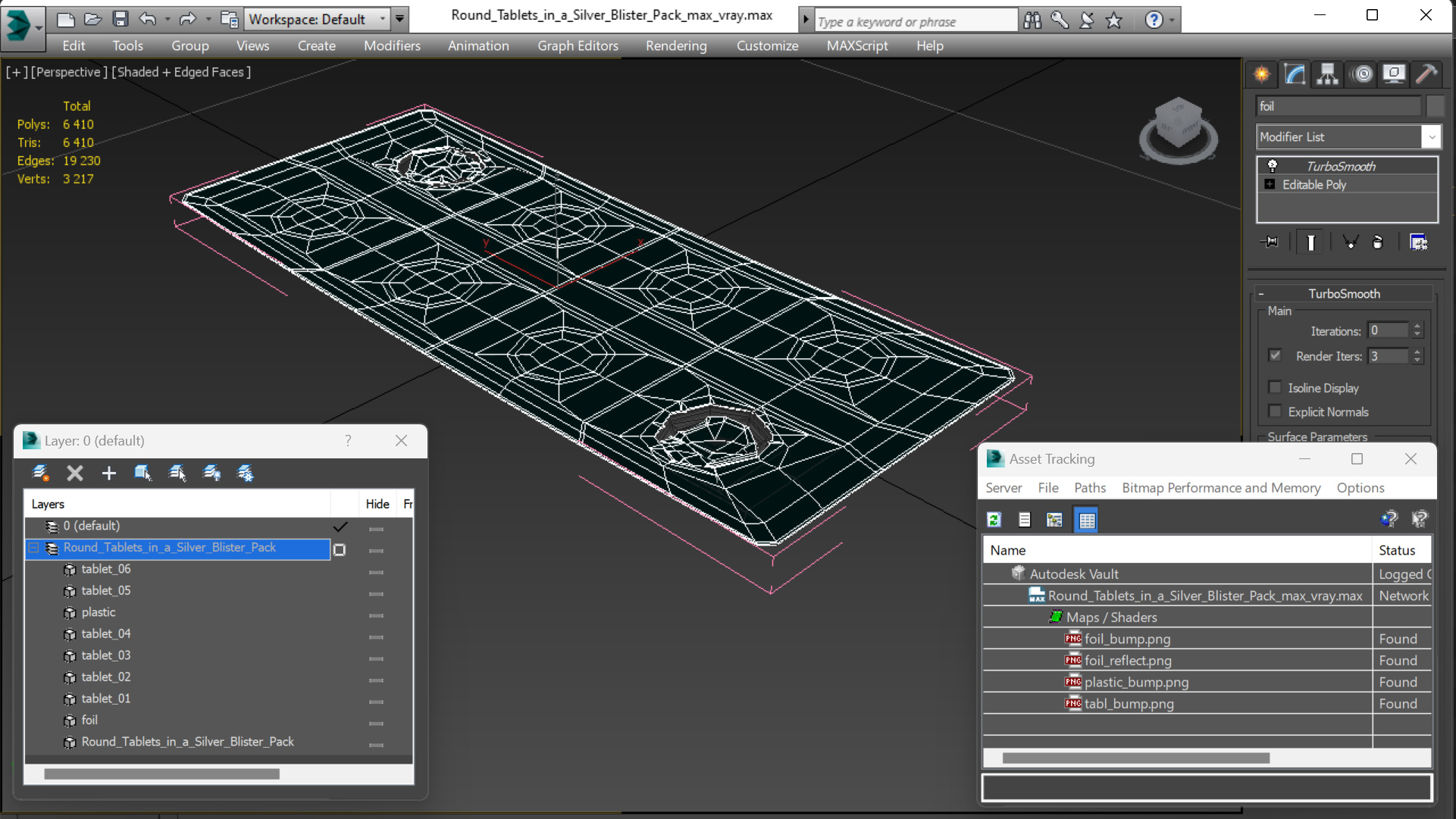
Task: Redo action arrow icon
Action: click(187, 19)
